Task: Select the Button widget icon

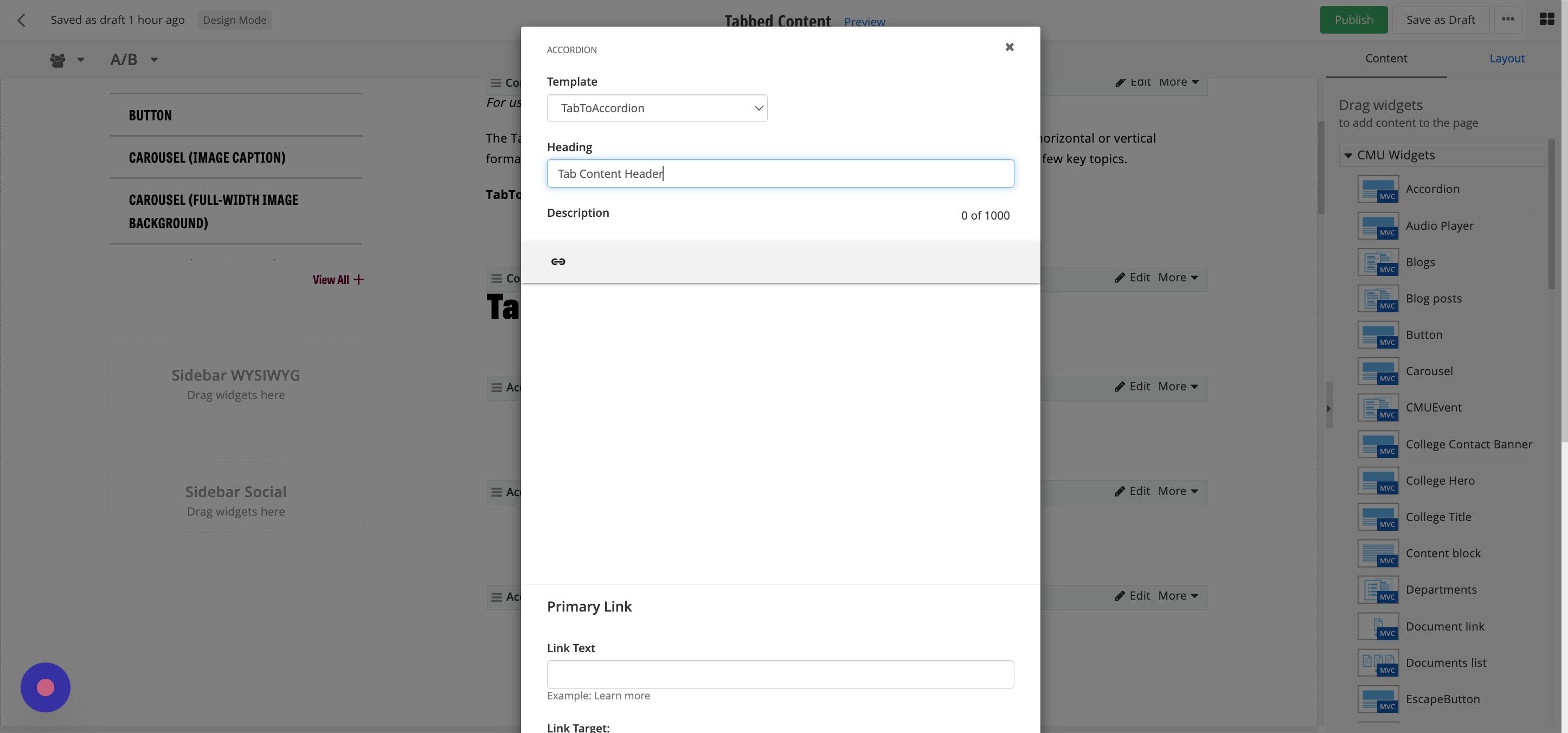Action: 1378,335
